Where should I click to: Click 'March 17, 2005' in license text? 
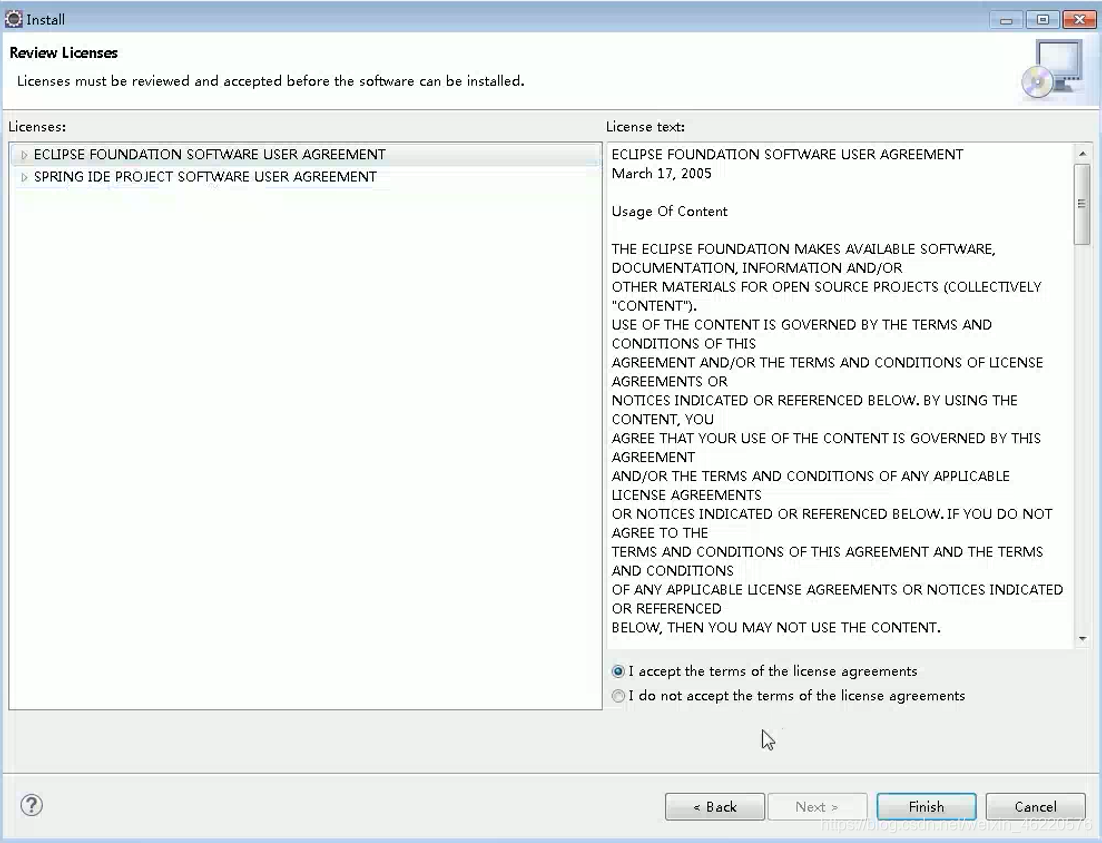661,174
